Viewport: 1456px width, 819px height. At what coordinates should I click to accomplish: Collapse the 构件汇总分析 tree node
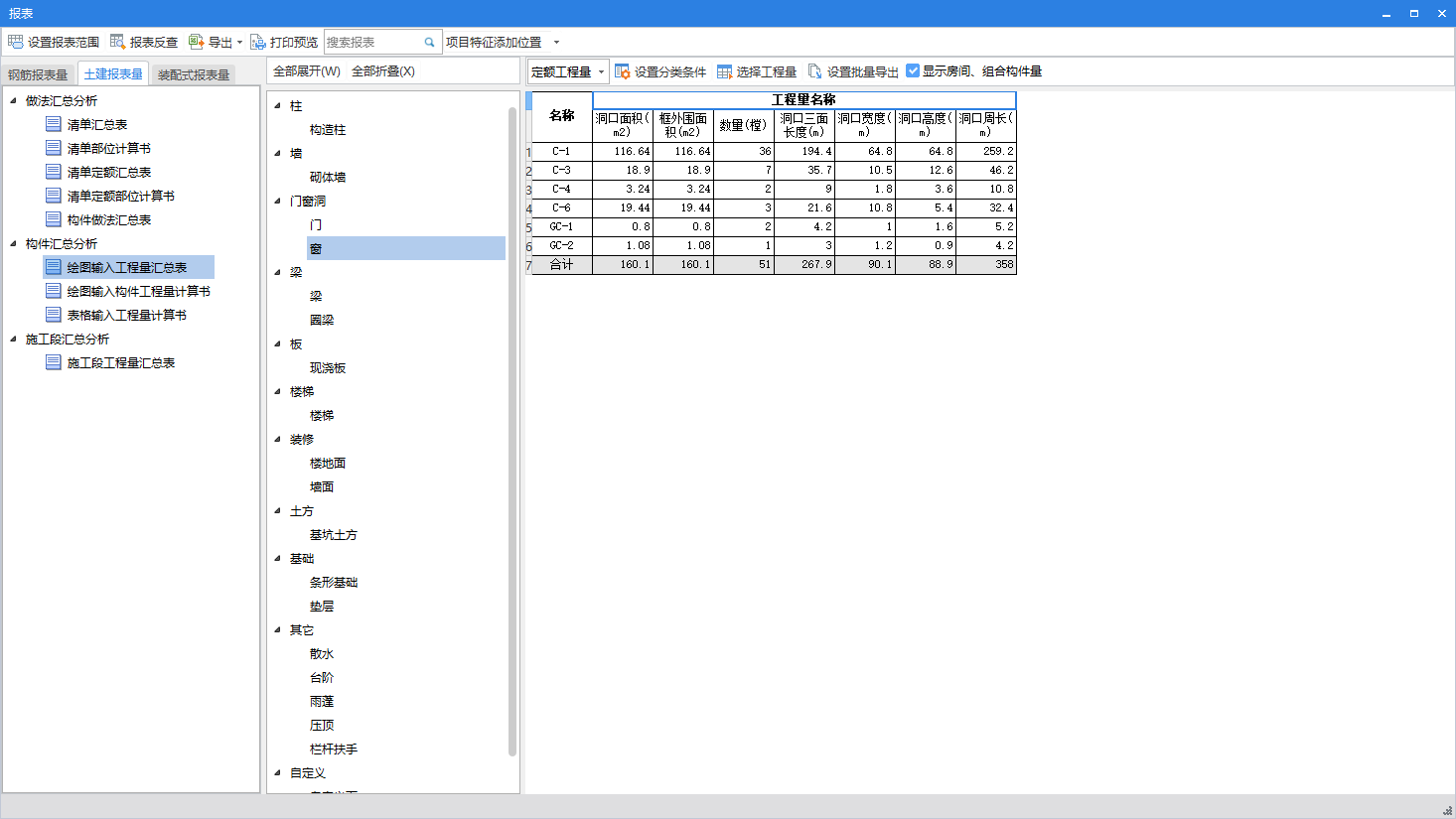[13, 243]
